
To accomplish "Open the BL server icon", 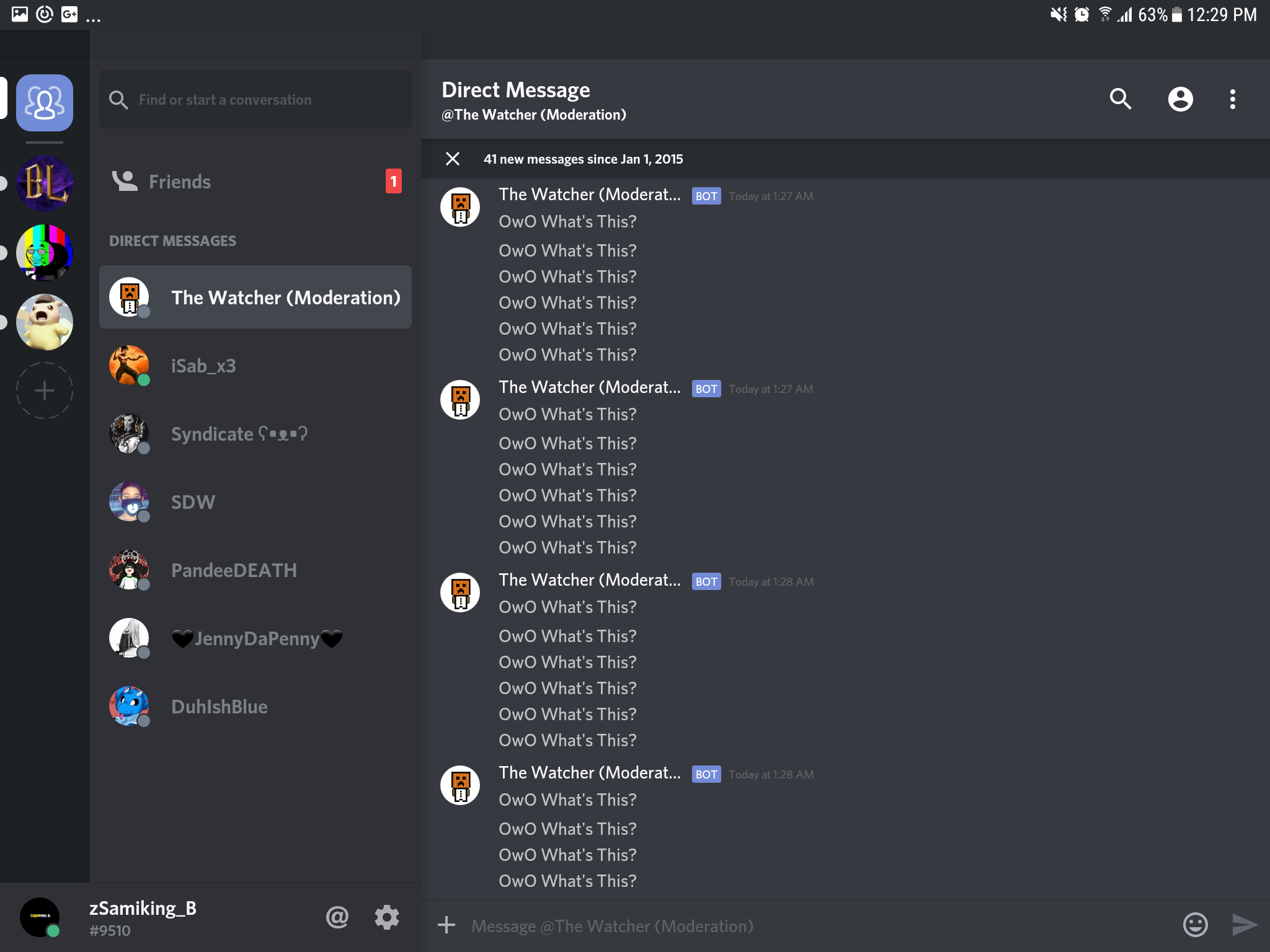I will pyautogui.click(x=45, y=183).
